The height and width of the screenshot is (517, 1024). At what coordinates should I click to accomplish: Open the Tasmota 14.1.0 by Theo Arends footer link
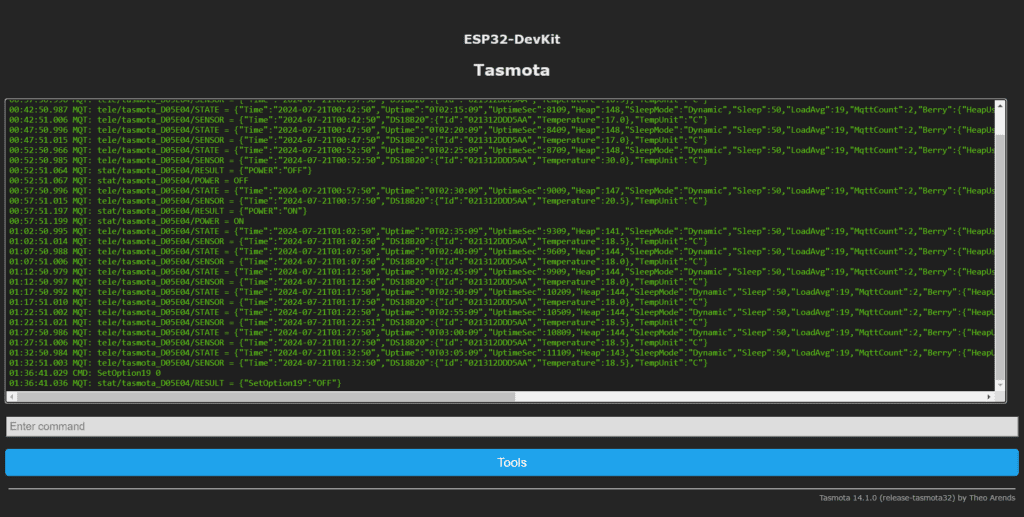tap(917, 498)
